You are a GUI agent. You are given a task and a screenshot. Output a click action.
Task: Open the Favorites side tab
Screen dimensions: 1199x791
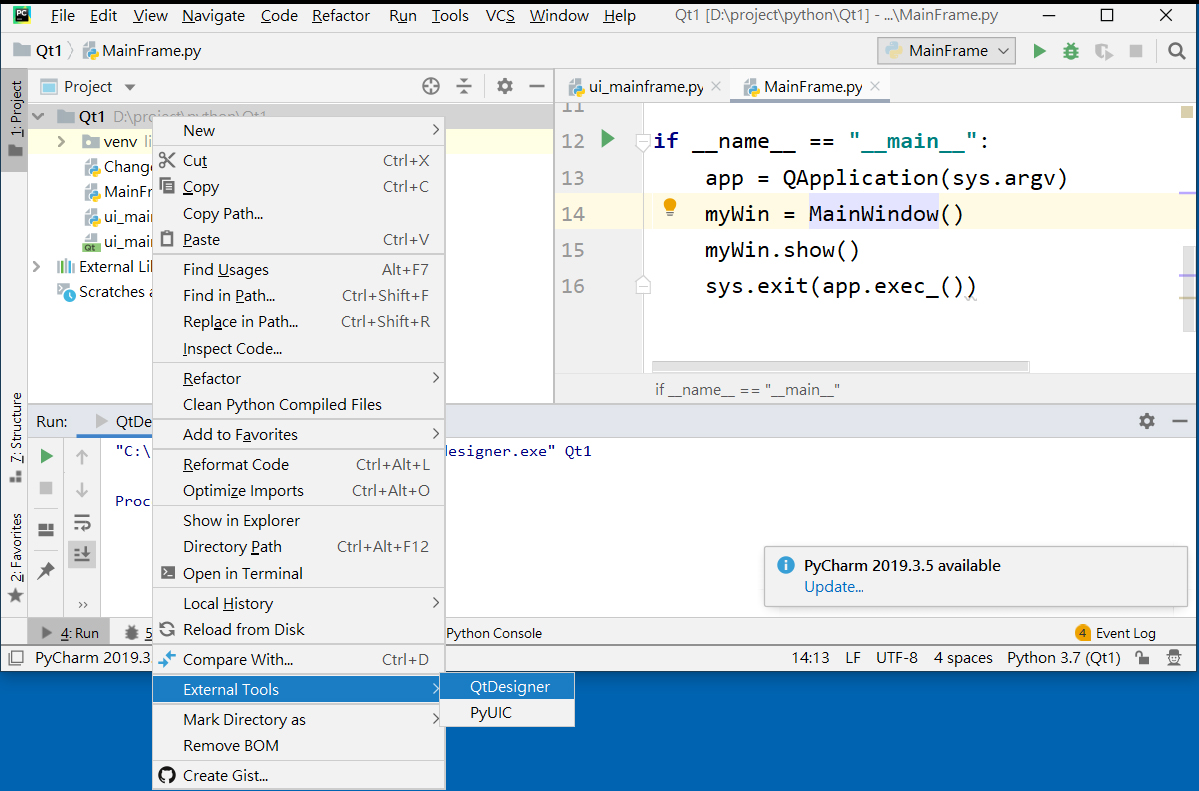click(15, 557)
